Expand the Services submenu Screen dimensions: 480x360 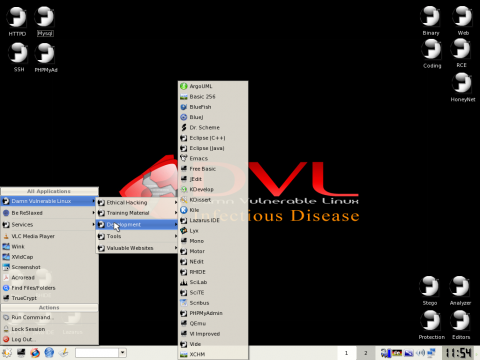click(x=49, y=225)
